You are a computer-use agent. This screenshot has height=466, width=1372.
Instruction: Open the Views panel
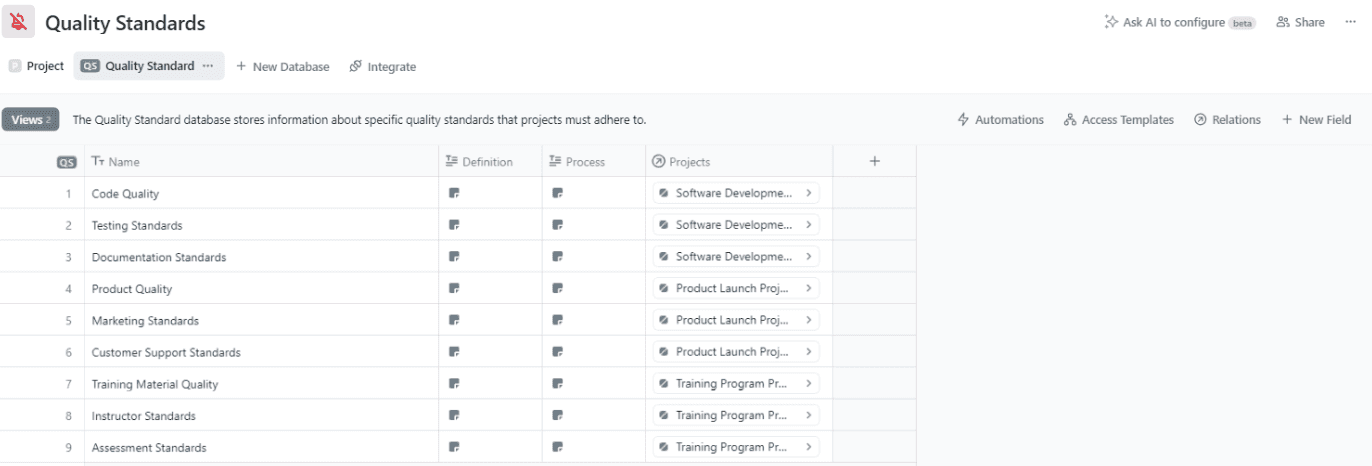tap(31, 120)
